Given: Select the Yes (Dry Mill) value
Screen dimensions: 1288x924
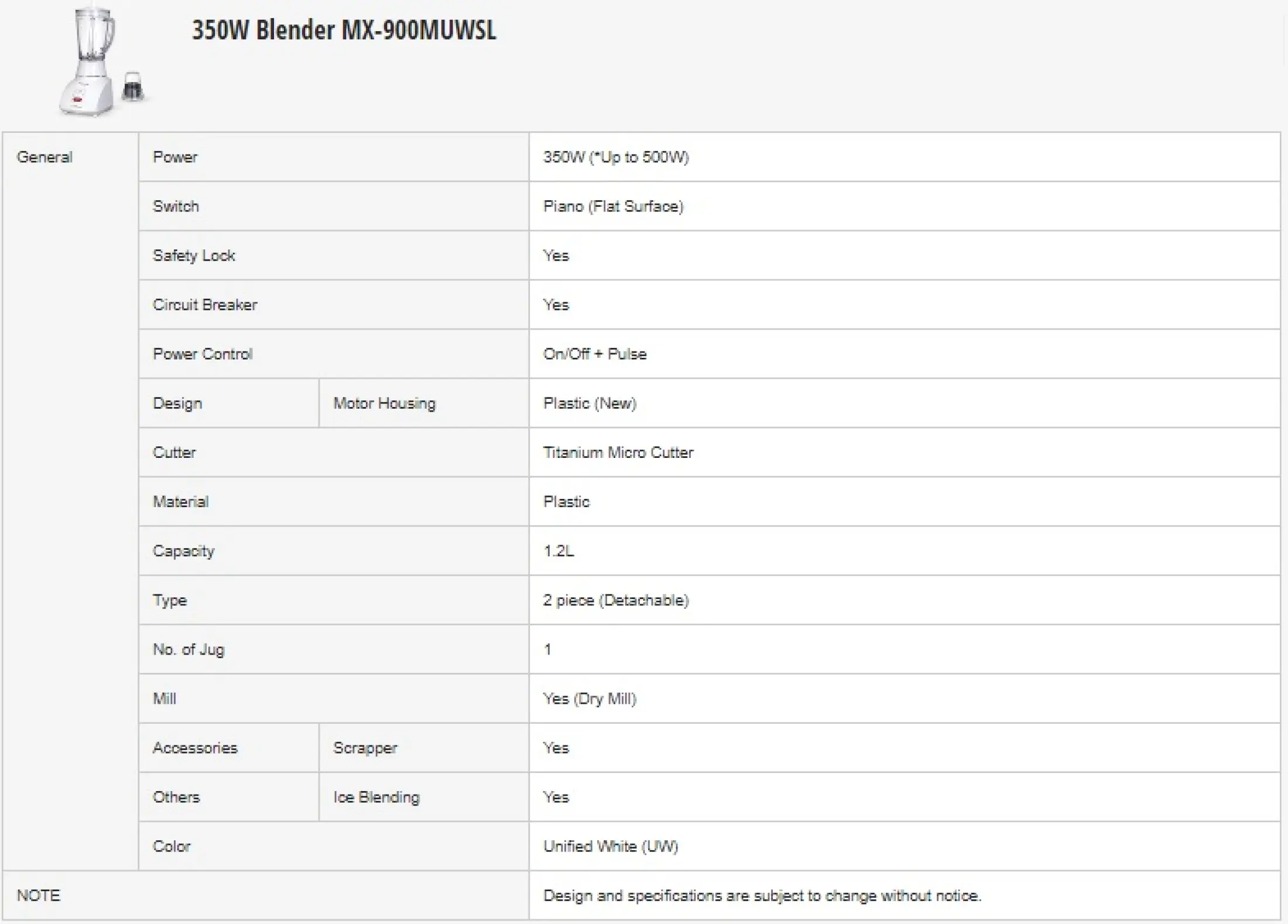Looking at the screenshot, I should click(590, 699).
